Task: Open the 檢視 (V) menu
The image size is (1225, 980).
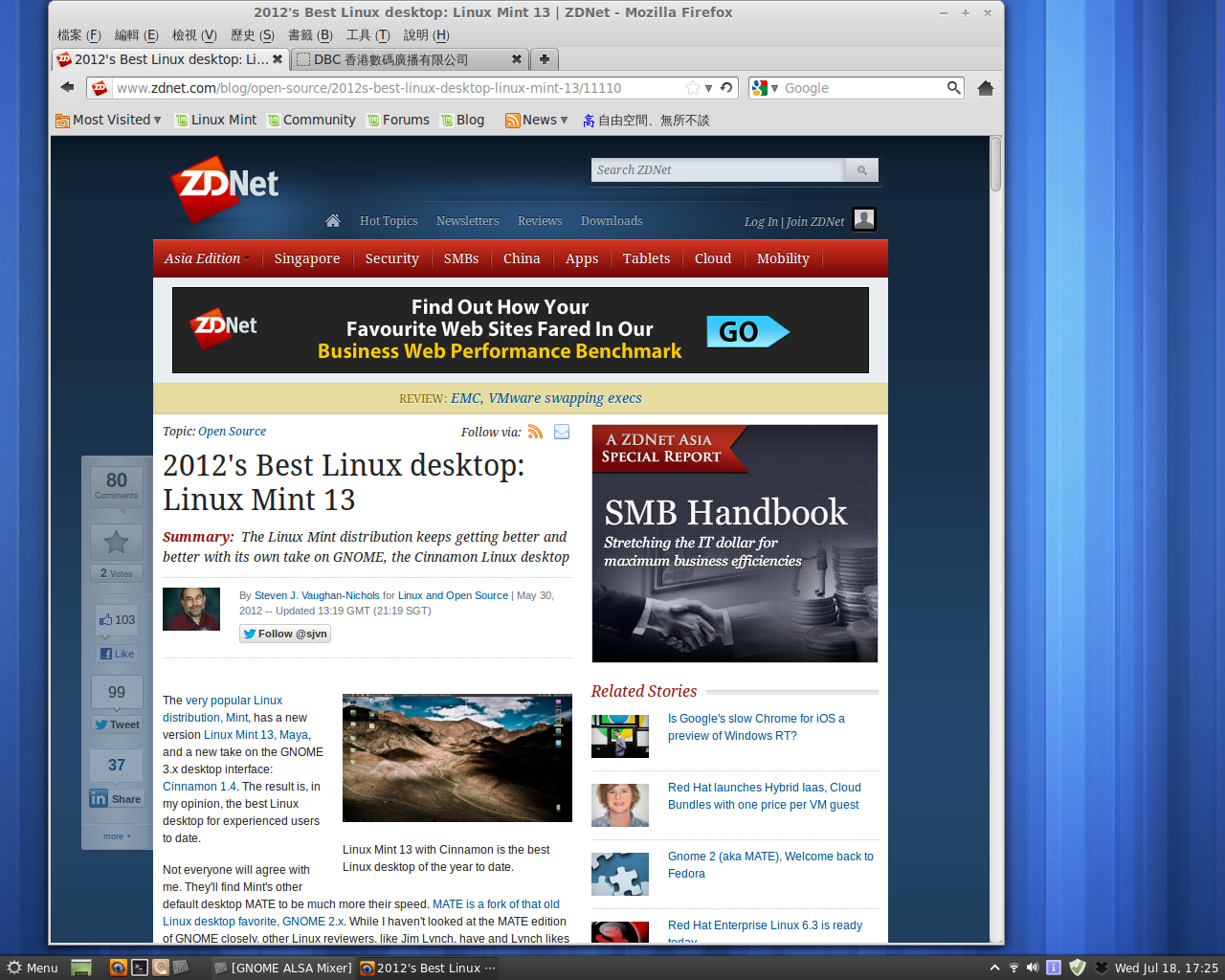Action: point(194,35)
